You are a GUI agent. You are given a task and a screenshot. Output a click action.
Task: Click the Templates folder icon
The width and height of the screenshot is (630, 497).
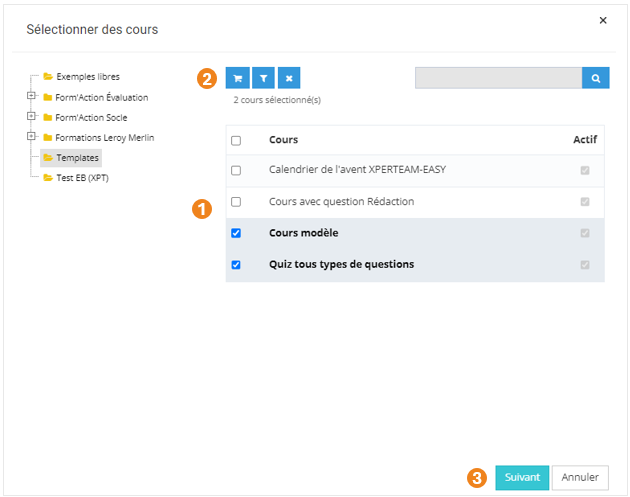[47, 157]
